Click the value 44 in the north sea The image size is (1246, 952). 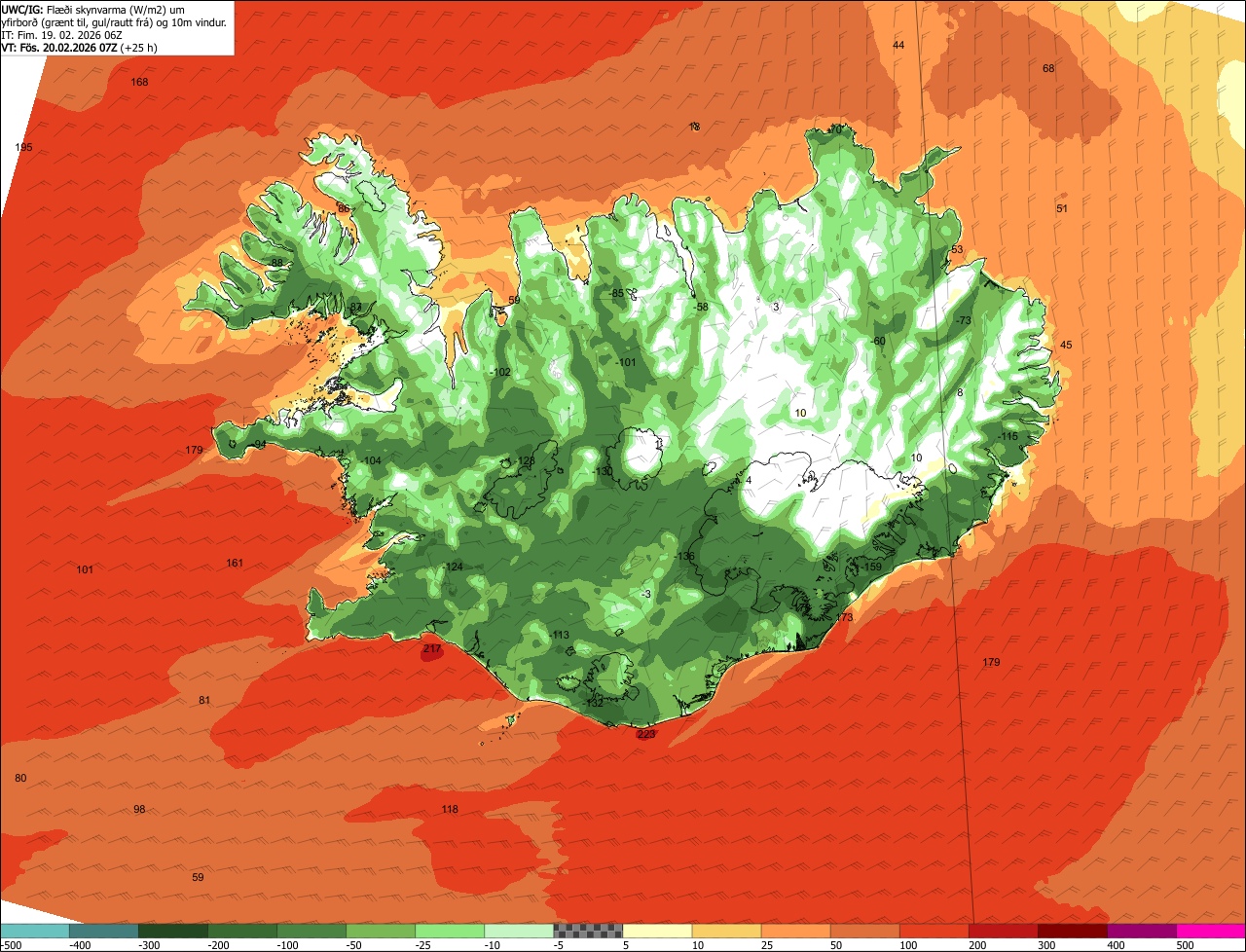pos(898,46)
